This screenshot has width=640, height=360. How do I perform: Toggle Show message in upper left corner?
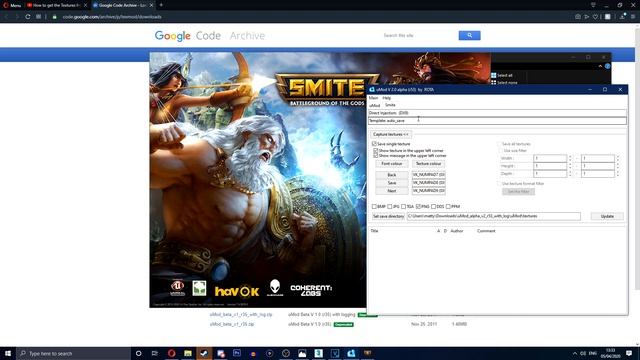coord(376,156)
